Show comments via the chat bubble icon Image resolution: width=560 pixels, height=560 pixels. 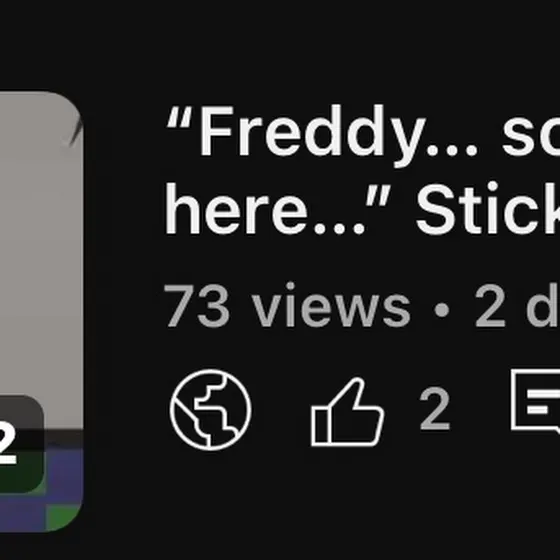coord(535,401)
